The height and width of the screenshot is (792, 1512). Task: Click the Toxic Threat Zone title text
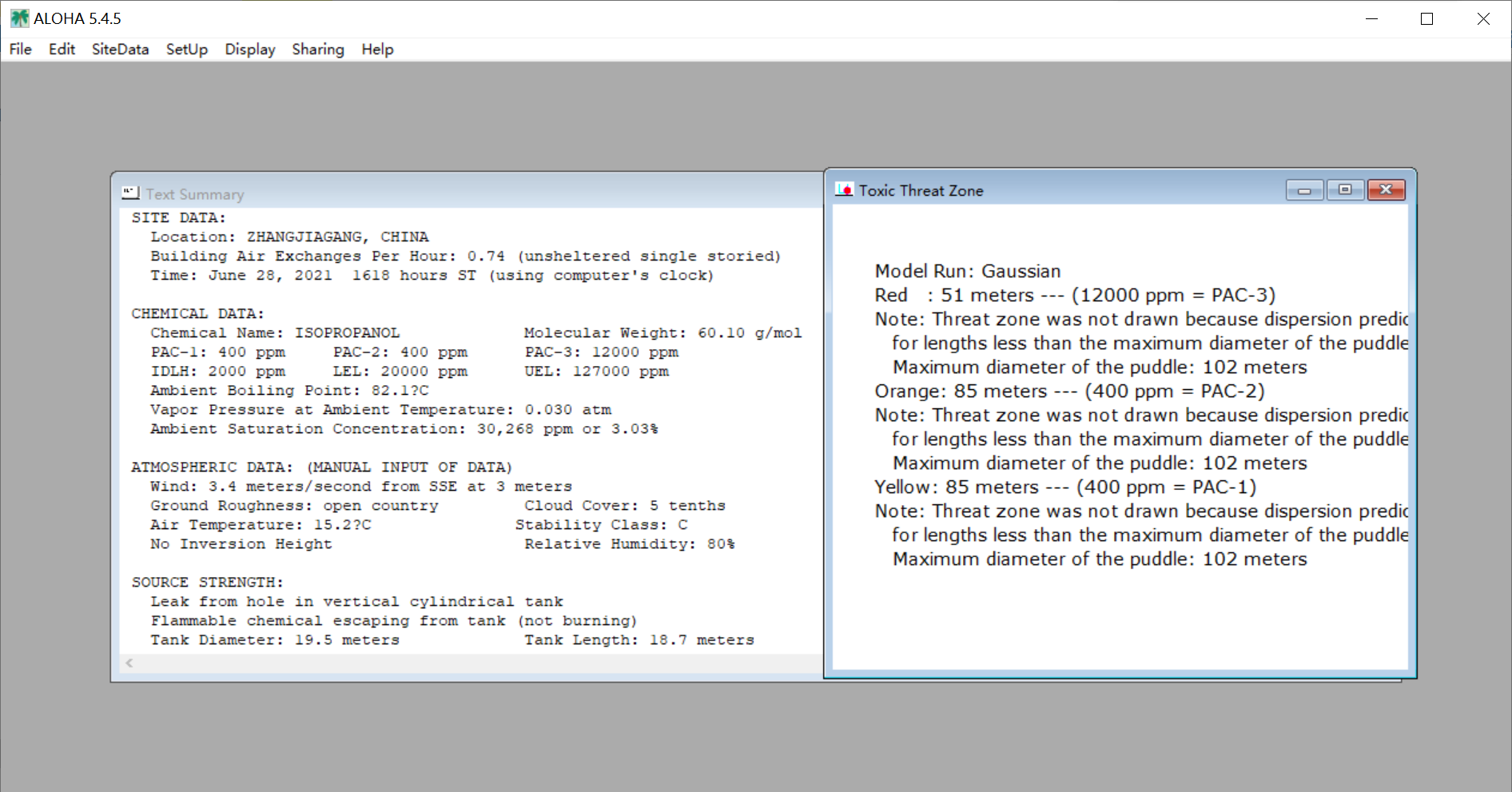pyautogui.click(x=921, y=190)
